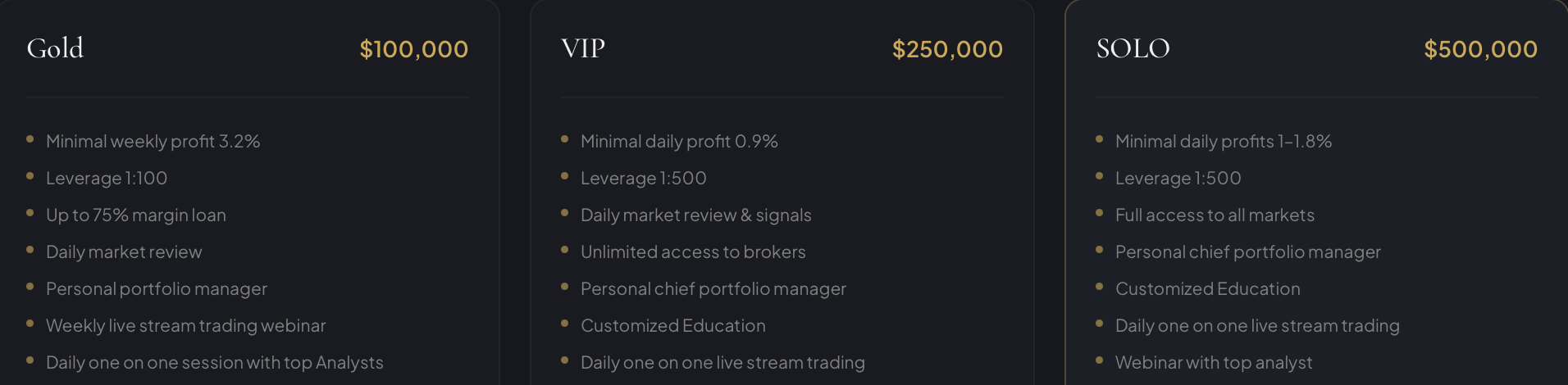The image size is (1568, 385).
Task: Click 'Webinar with top analyst' feature
Action: pos(1214,363)
